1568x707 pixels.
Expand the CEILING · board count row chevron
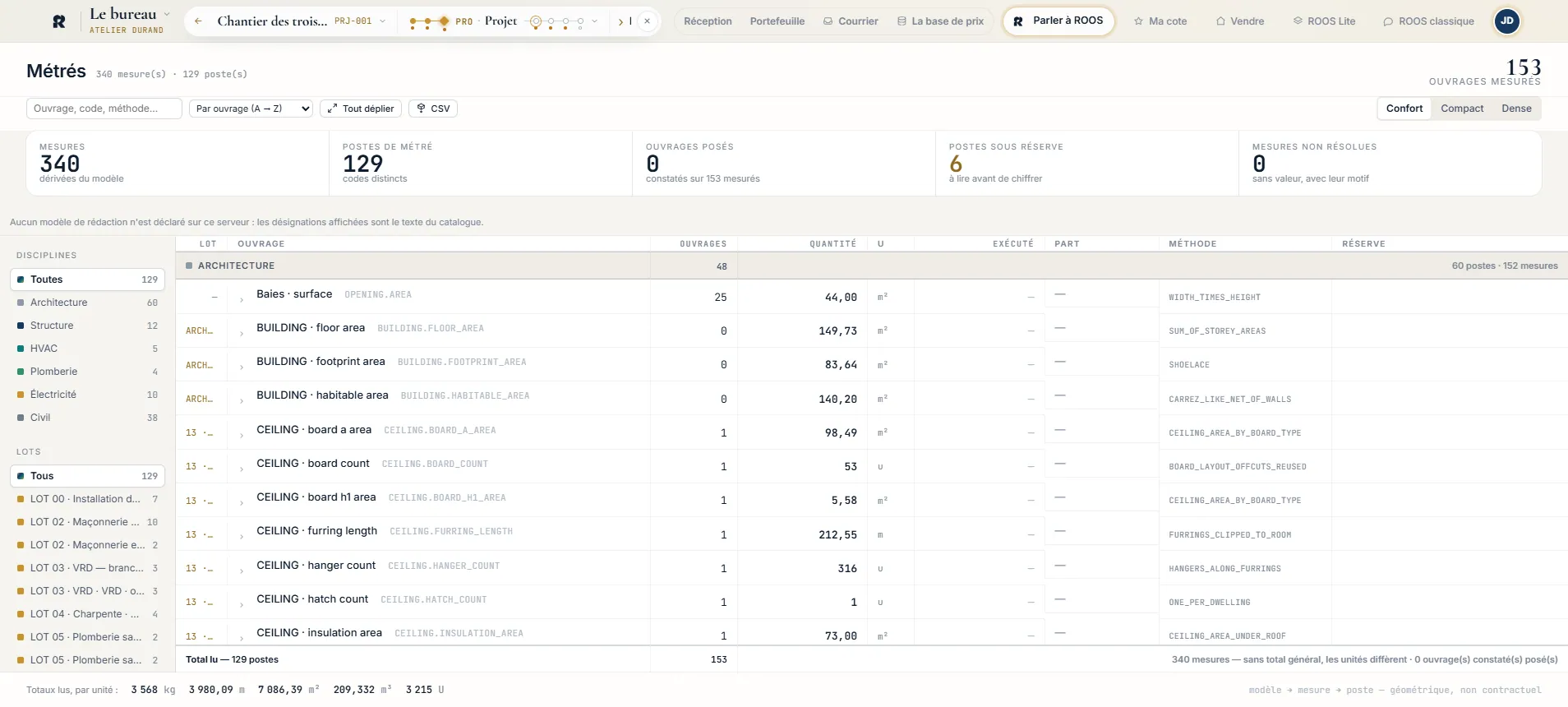click(x=241, y=469)
